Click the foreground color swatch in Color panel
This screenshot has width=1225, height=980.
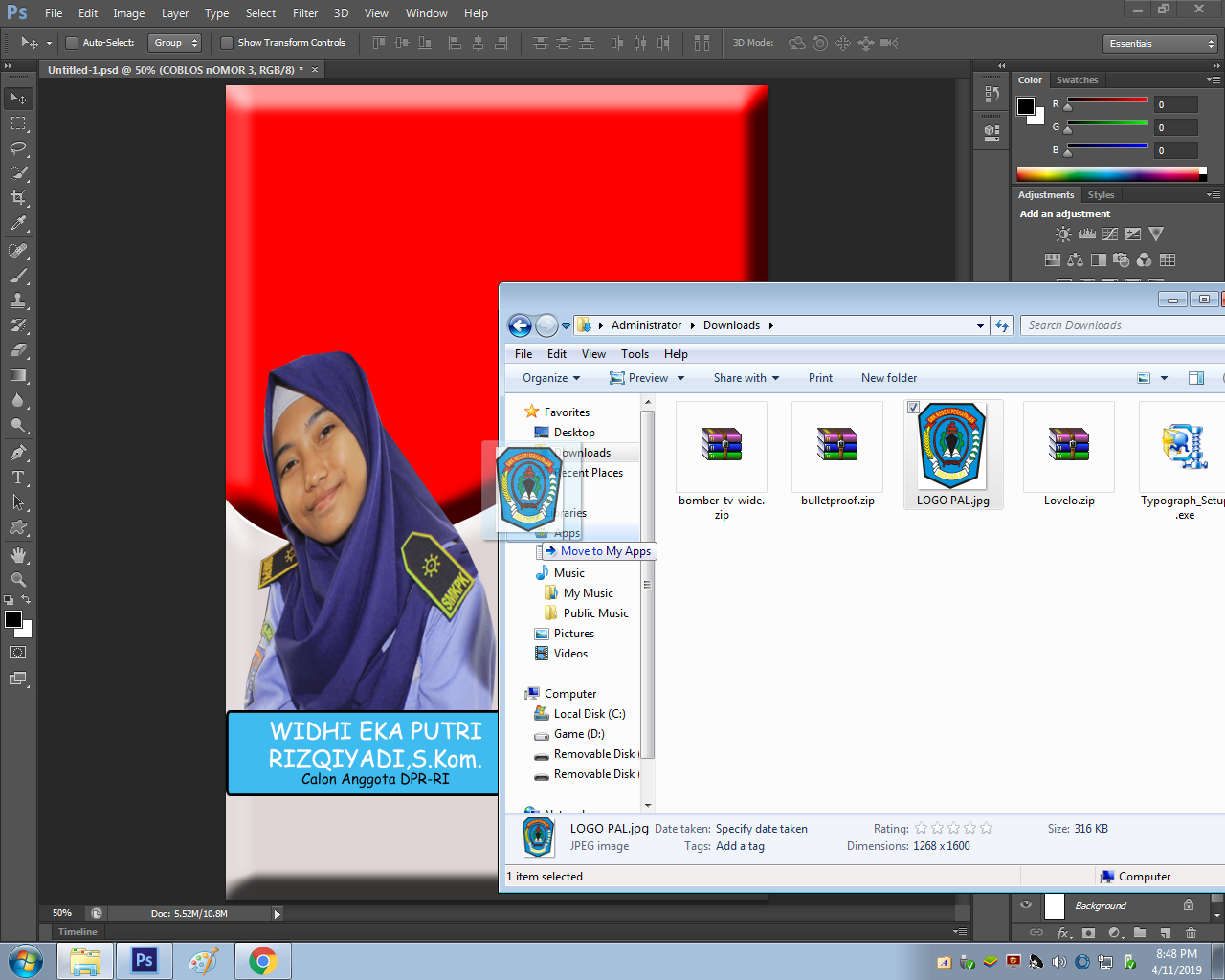tap(1026, 105)
